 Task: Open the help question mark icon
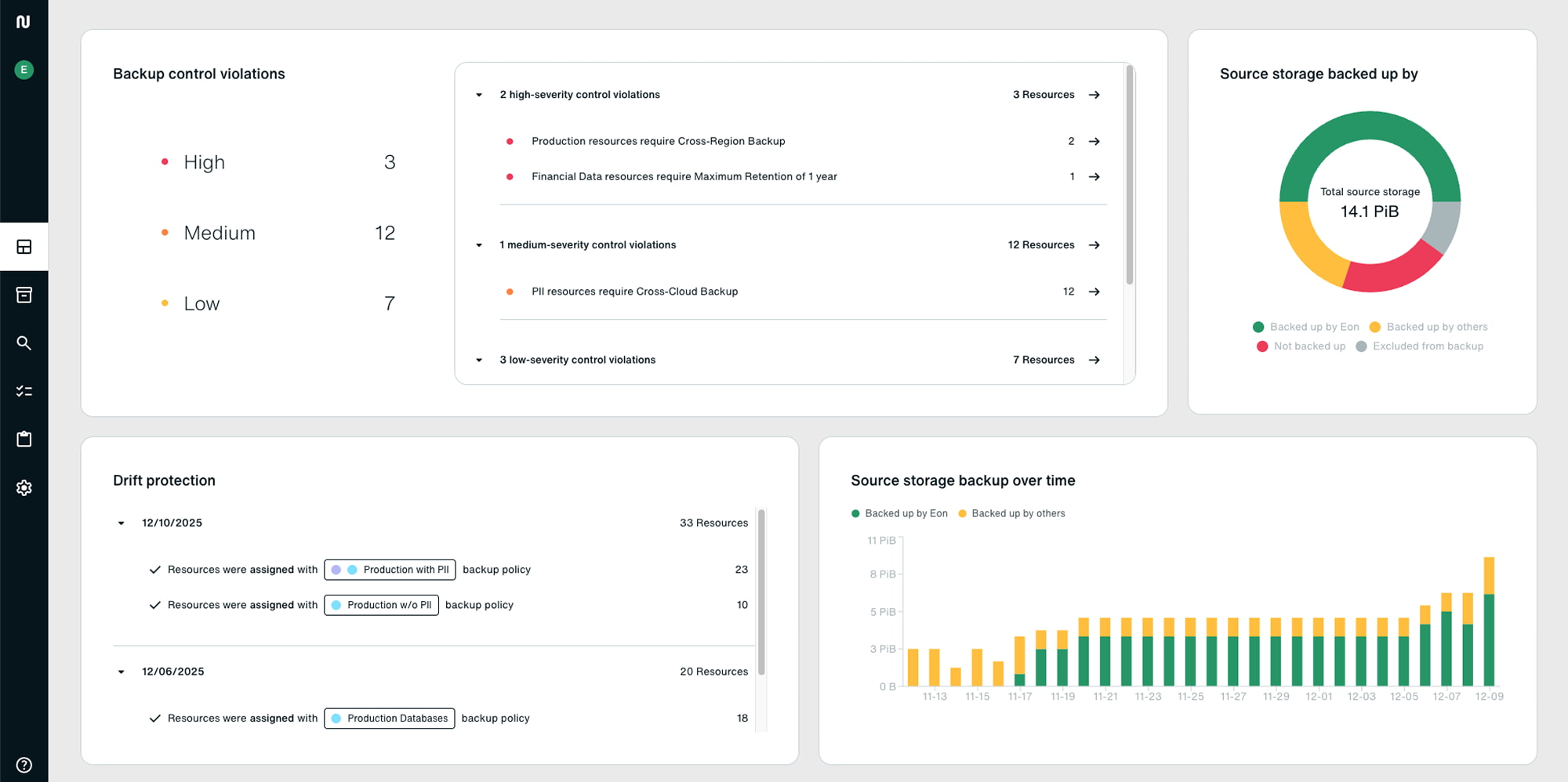pyautogui.click(x=24, y=765)
